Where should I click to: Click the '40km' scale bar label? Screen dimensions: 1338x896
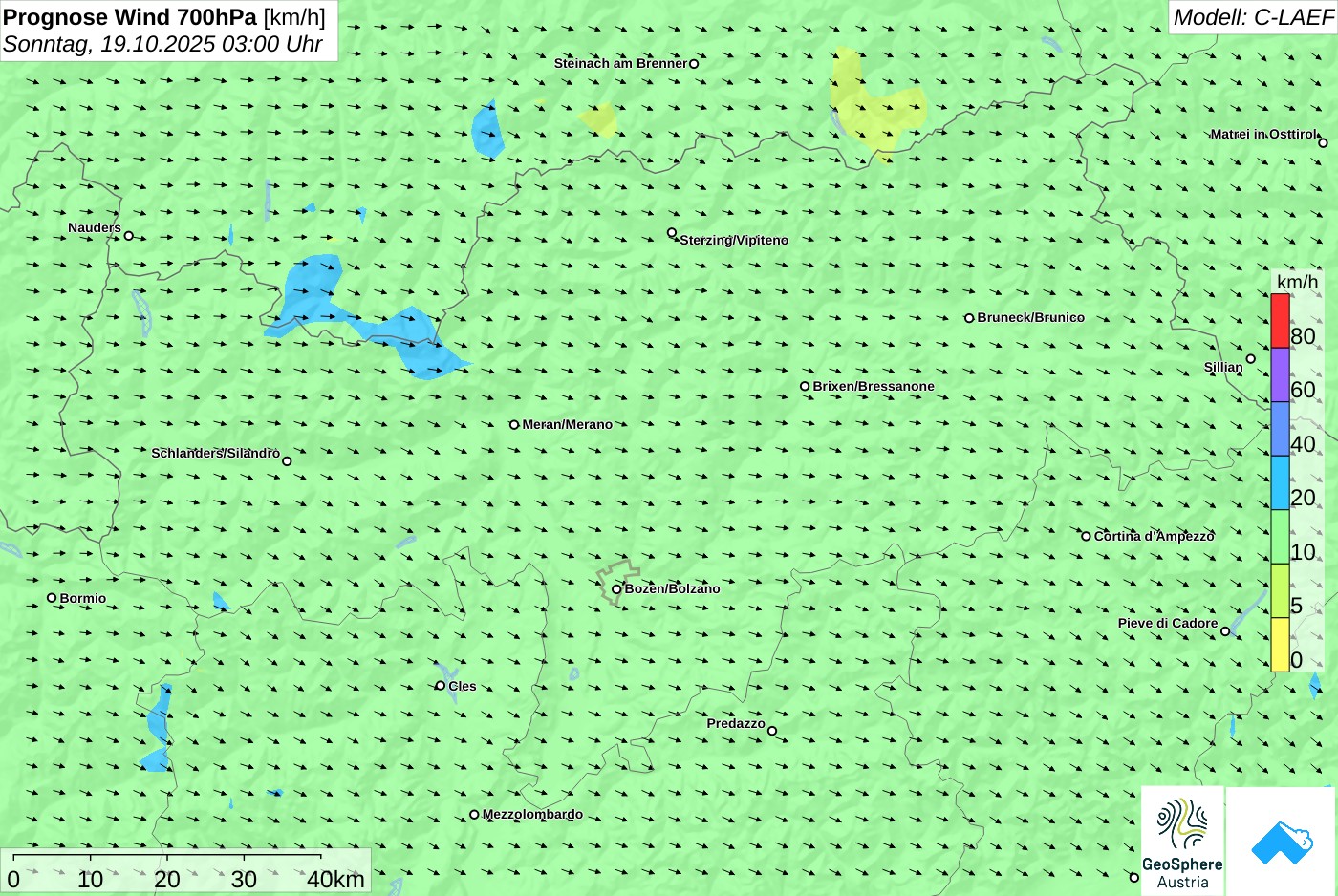click(x=335, y=880)
